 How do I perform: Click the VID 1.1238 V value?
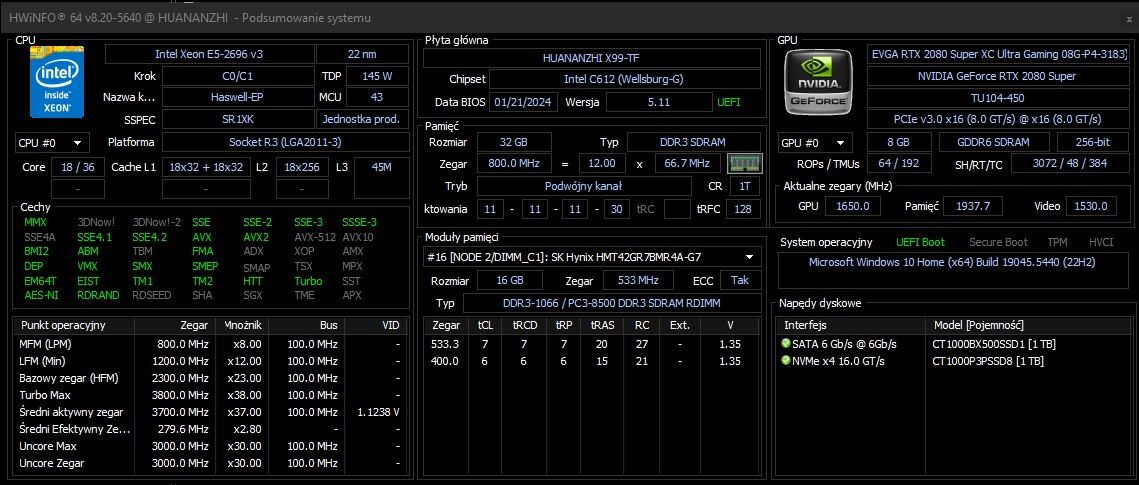click(x=378, y=412)
